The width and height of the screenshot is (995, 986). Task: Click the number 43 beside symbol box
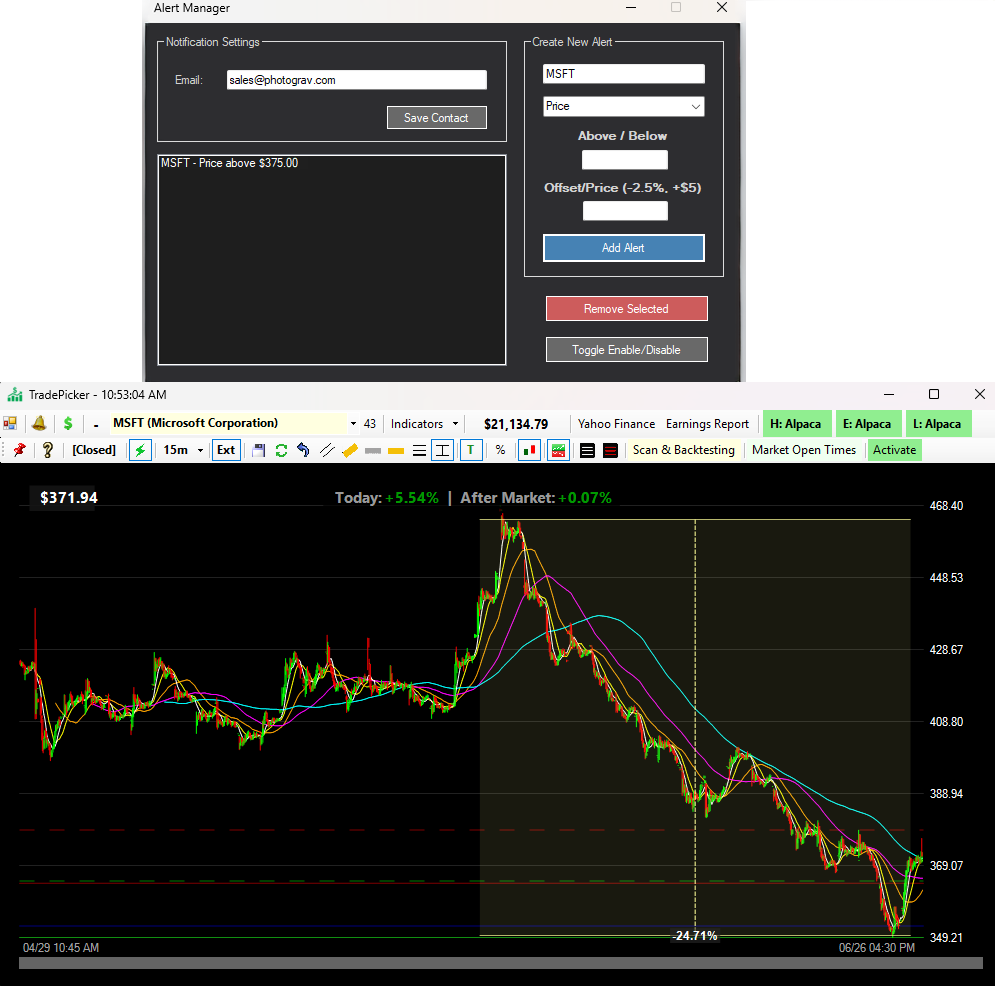tap(370, 424)
